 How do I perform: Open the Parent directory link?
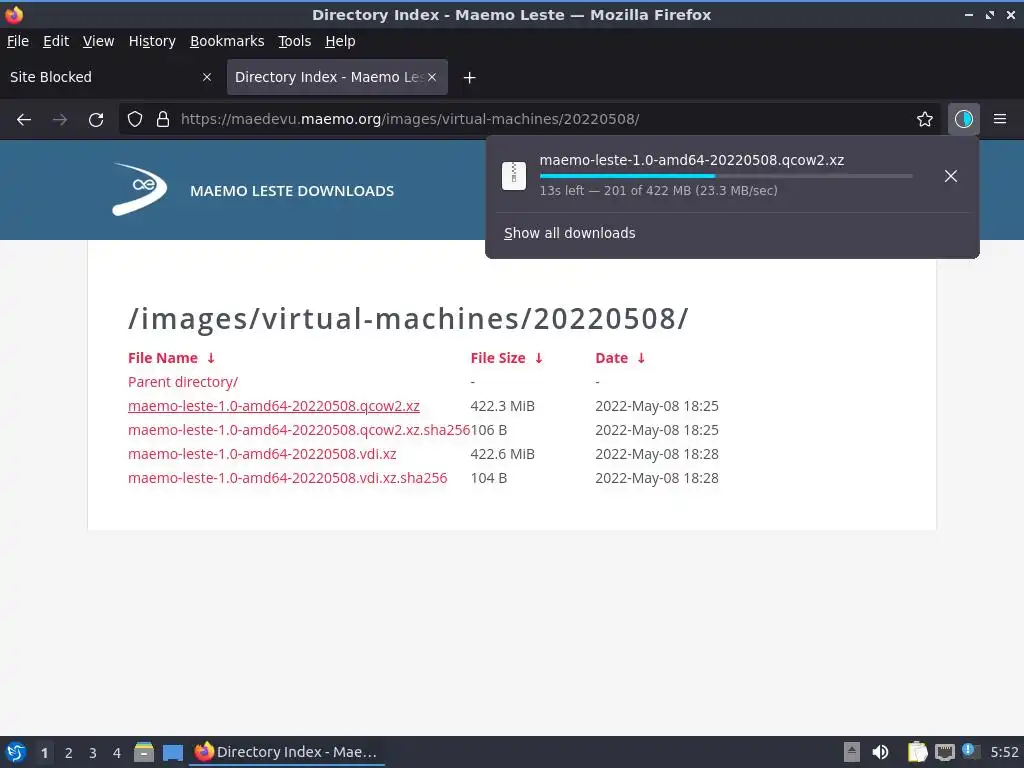183,382
